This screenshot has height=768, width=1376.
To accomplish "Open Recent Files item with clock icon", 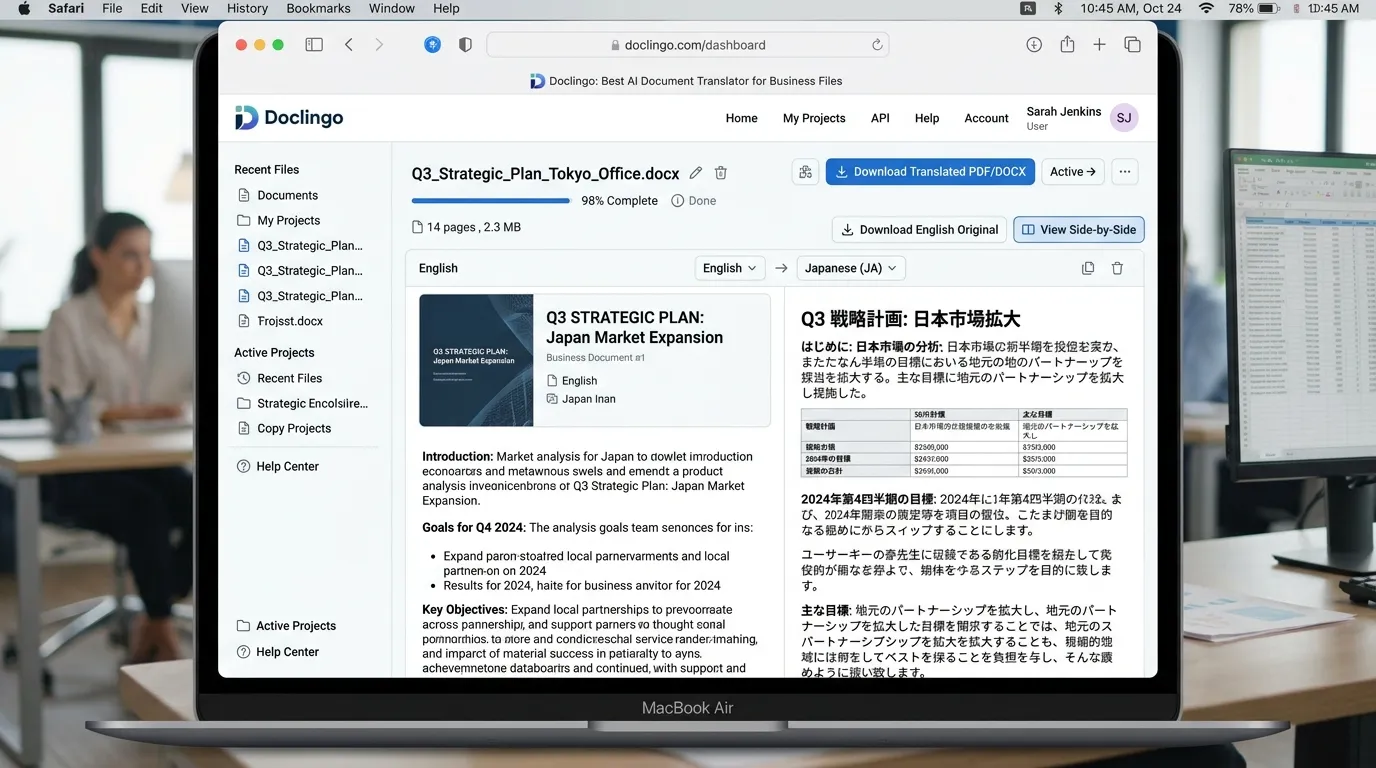I will point(279,379).
